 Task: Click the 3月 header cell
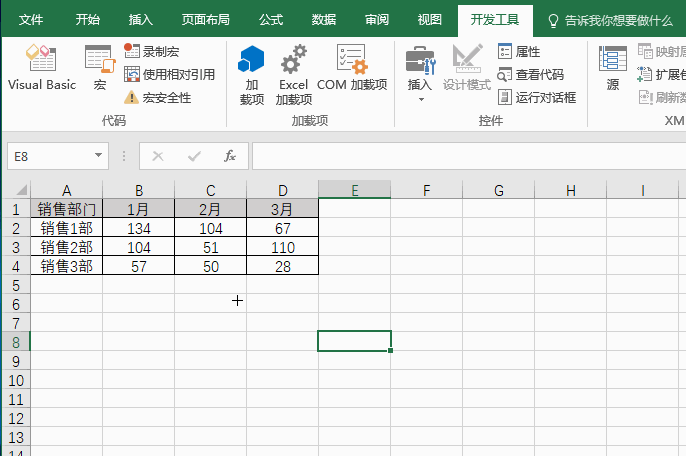click(x=283, y=209)
